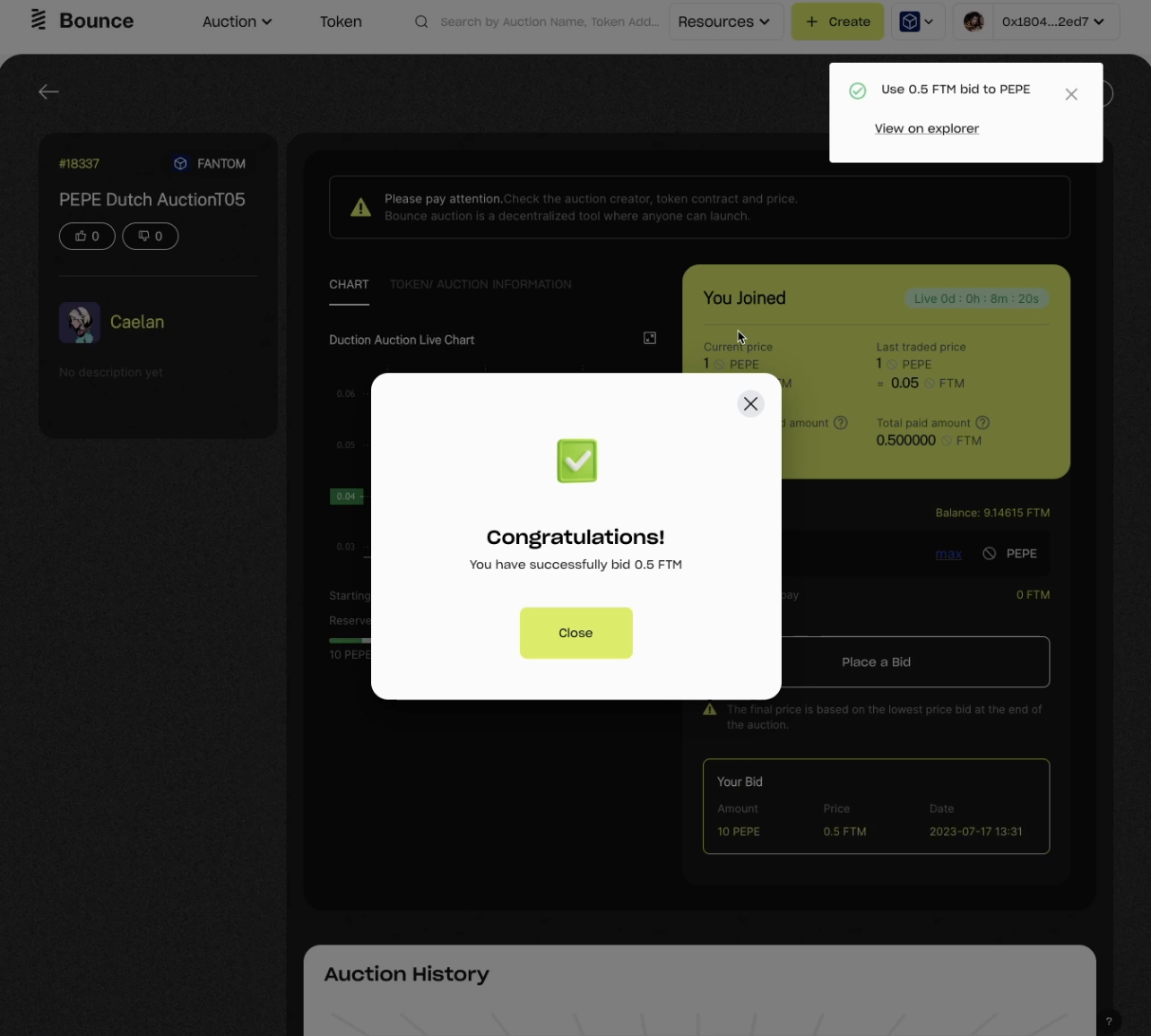Open the Auction dropdown menu

click(x=237, y=22)
